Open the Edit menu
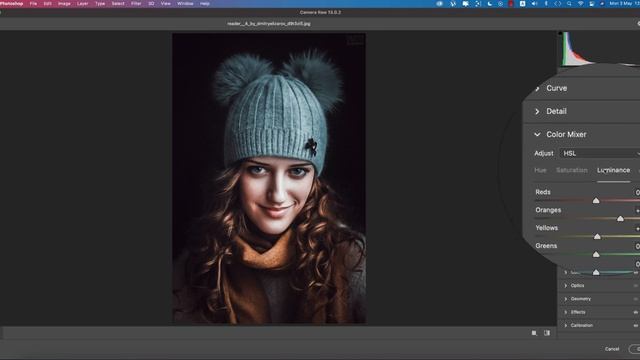This screenshot has width=640, height=360. 47,4
